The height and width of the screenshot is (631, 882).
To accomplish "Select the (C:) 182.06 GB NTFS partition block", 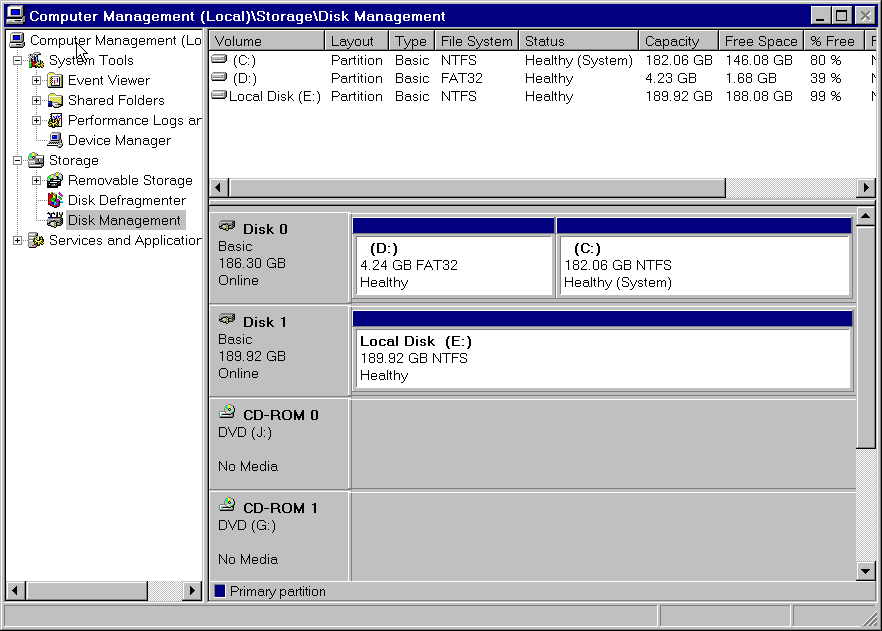I will (704, 258).
